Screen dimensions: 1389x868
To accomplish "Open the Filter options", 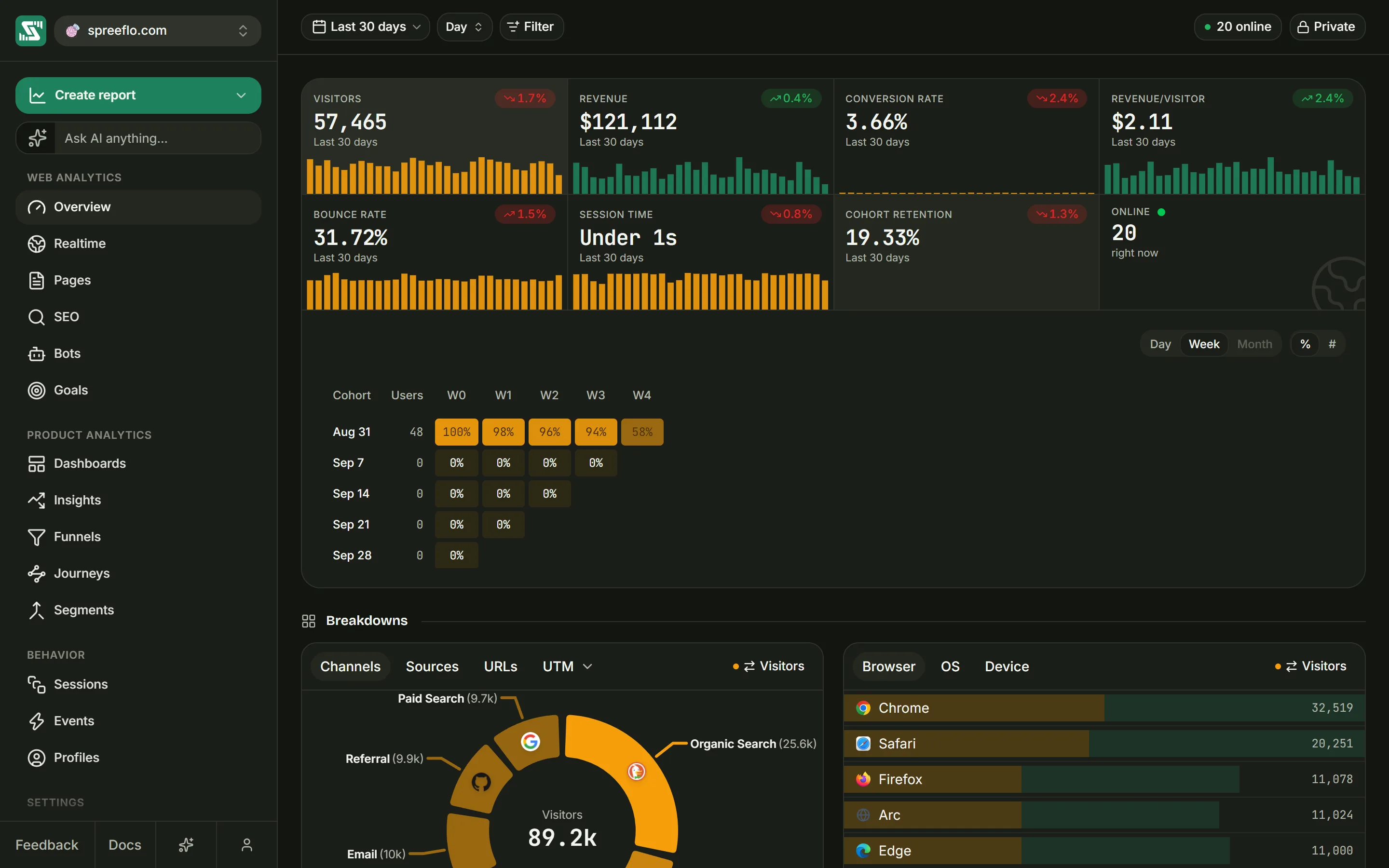I will point(531,27).
